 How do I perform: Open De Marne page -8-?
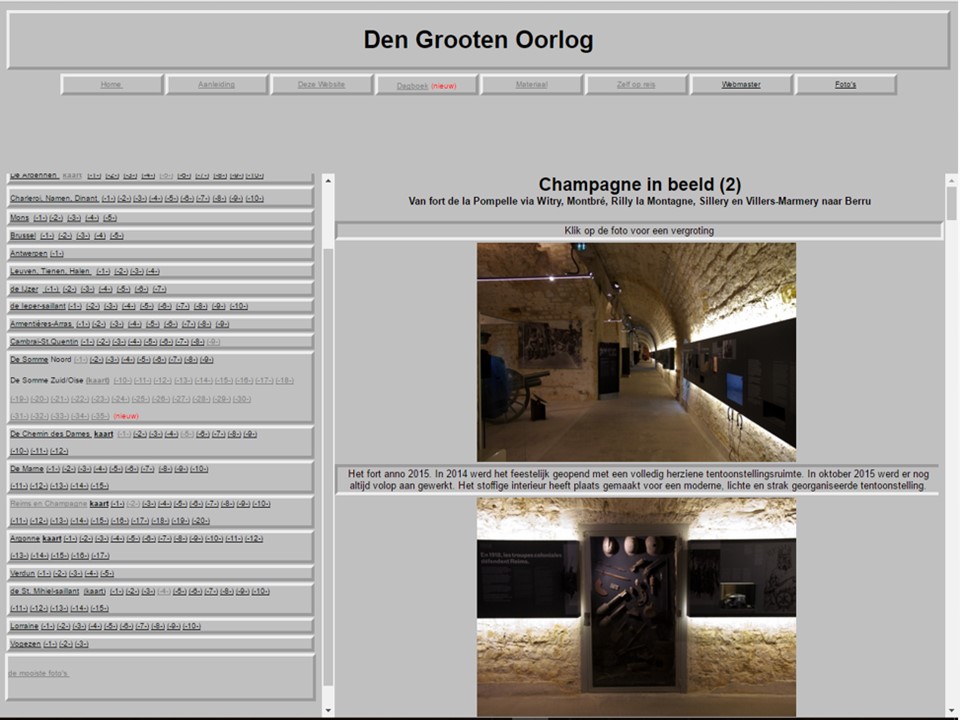[165, 469]
